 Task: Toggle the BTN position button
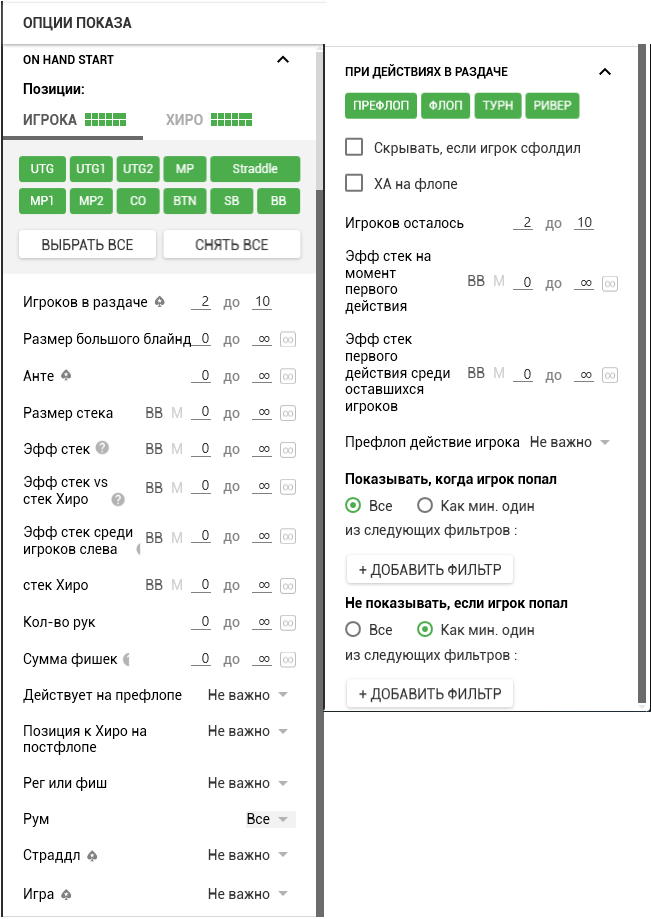[x=184, y=201]
